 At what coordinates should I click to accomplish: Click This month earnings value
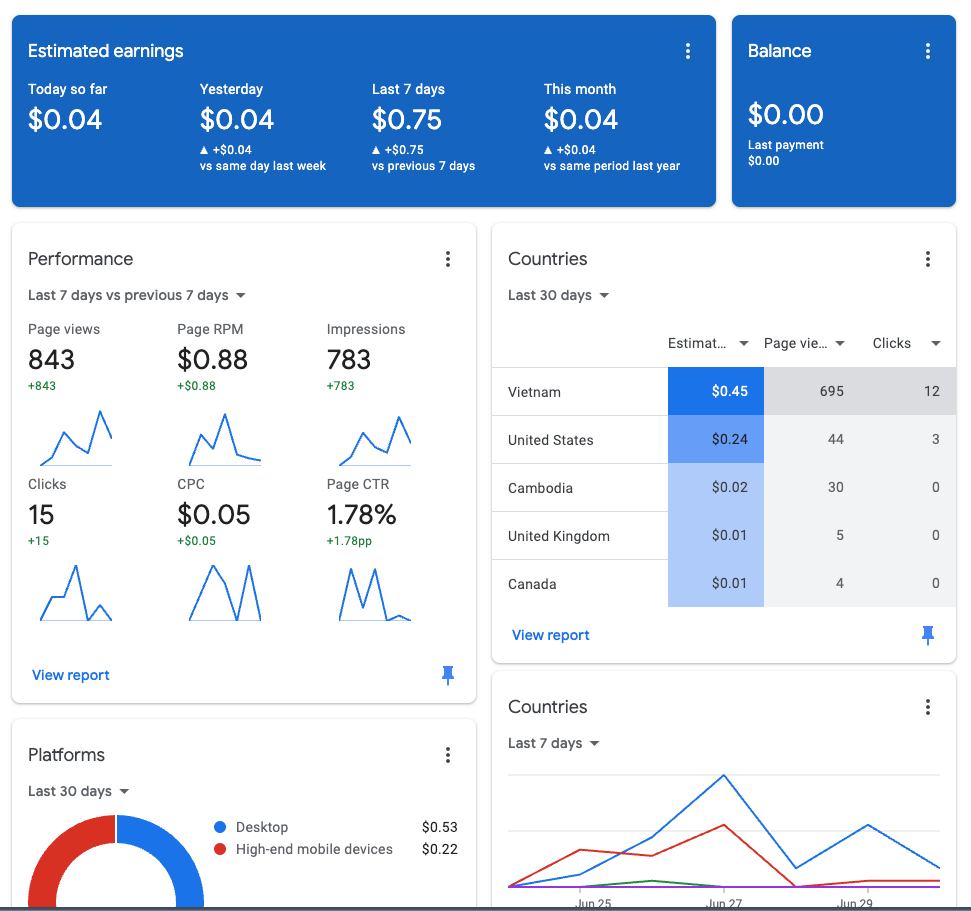pyautogui.click(x=580, y=119)
